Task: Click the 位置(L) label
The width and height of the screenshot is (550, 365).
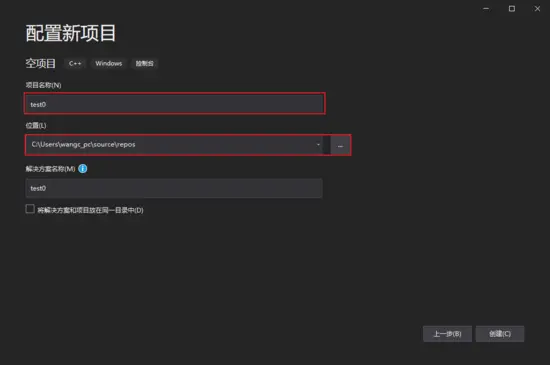Action: click(x=36, y=126)
